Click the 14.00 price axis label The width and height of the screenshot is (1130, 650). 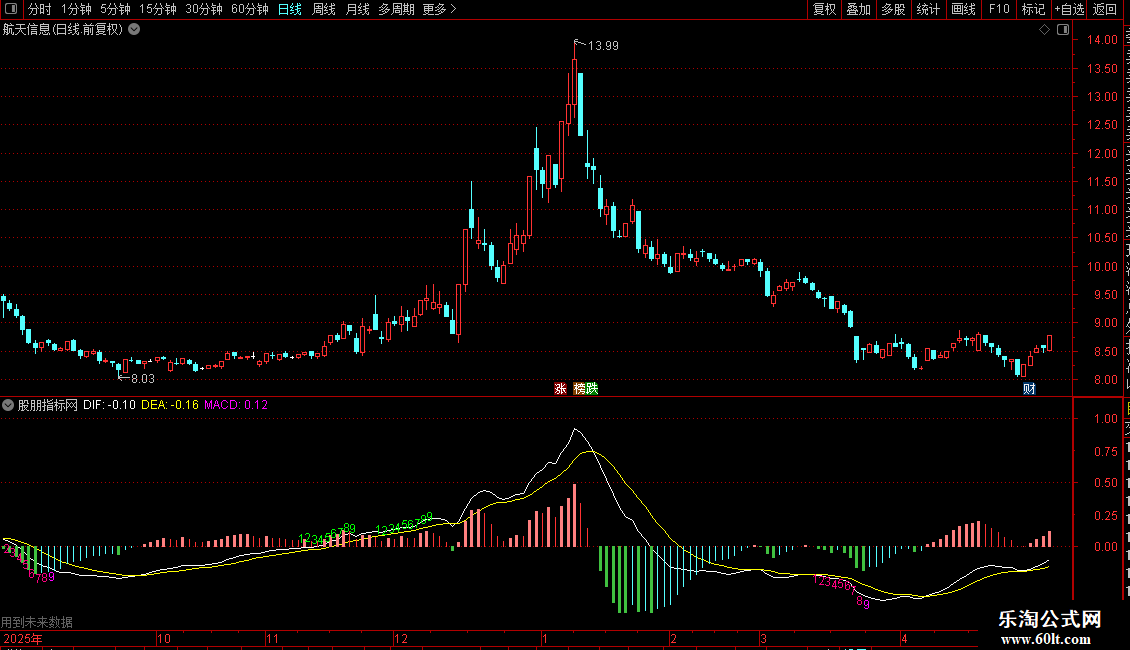[x=1102, y=40]
